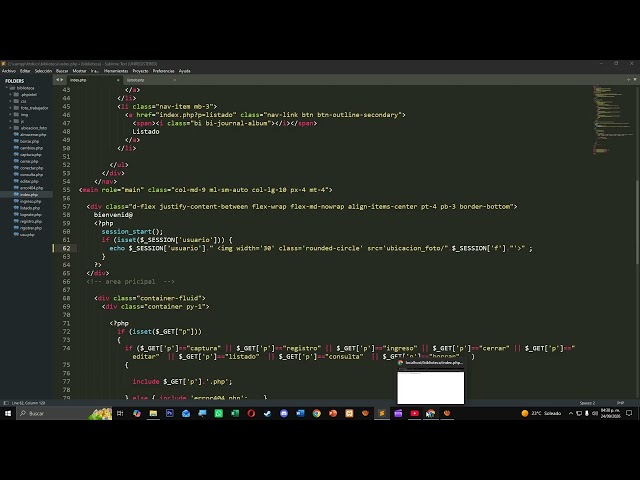Close the index.php tab
The image size is (640, 480).
pos(118,80)
